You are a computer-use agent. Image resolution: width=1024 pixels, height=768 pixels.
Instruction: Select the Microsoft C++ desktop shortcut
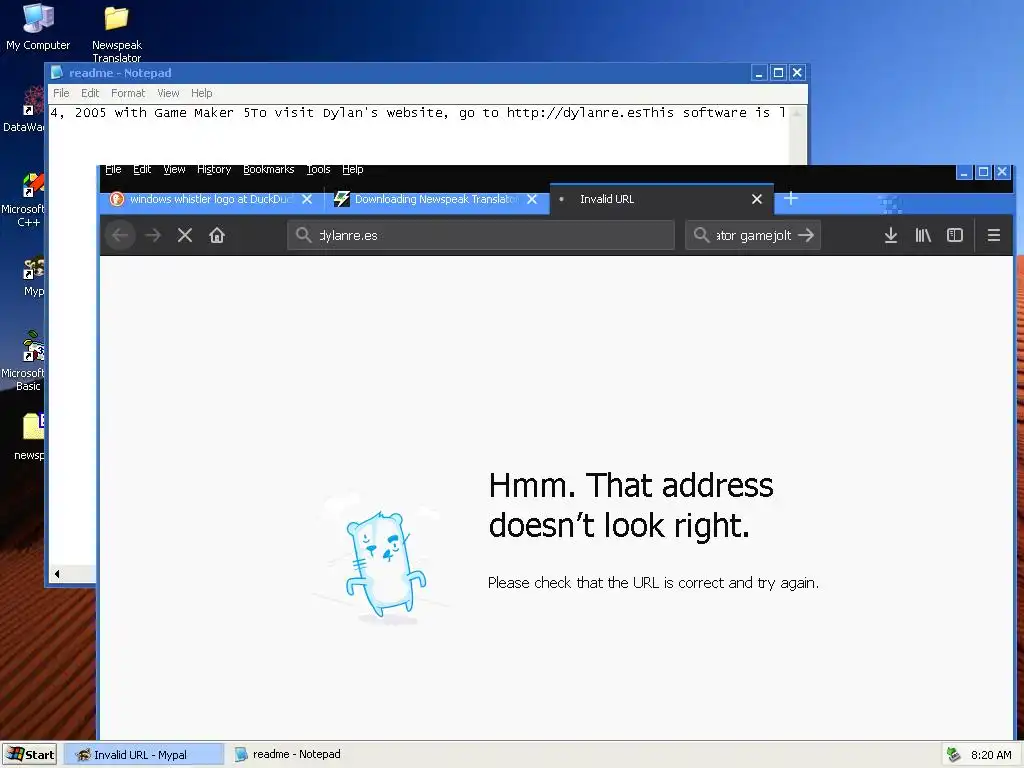[x=24, y=199]
